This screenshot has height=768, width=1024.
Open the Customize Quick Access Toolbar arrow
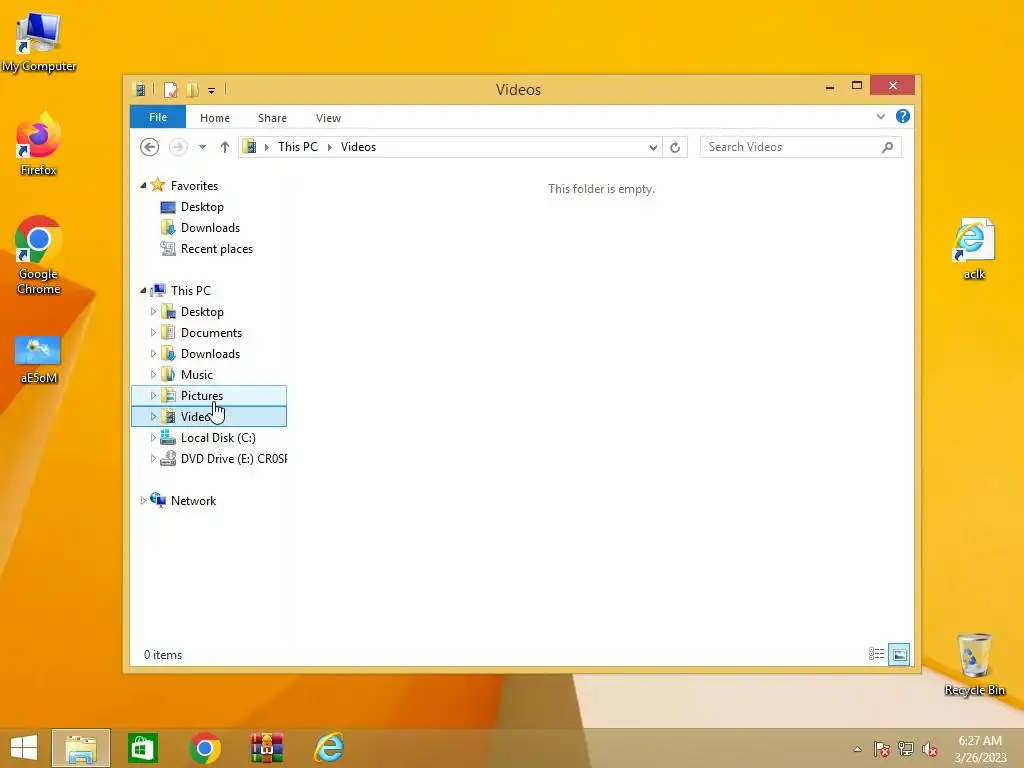click(212, 91)
